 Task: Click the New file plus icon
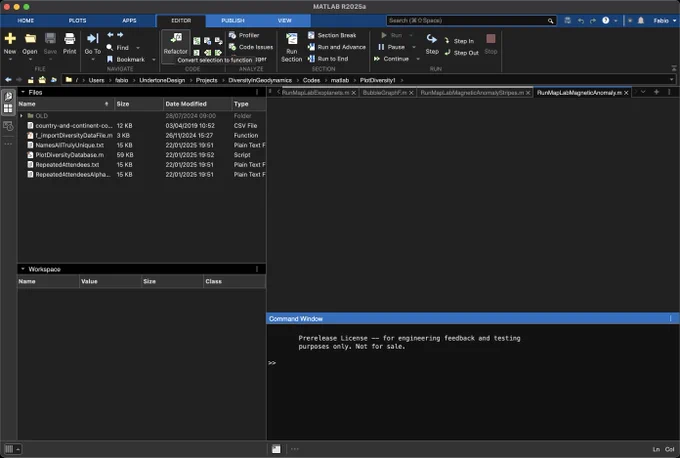click(10, 39)
